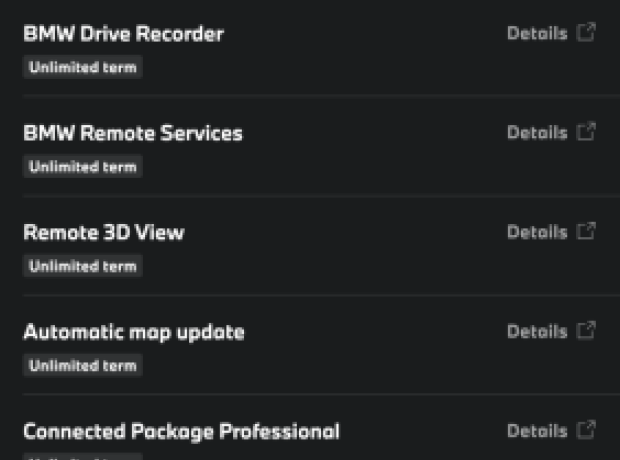Click Unlimited term badge under BMW Remote Services

tap(83, 167)
